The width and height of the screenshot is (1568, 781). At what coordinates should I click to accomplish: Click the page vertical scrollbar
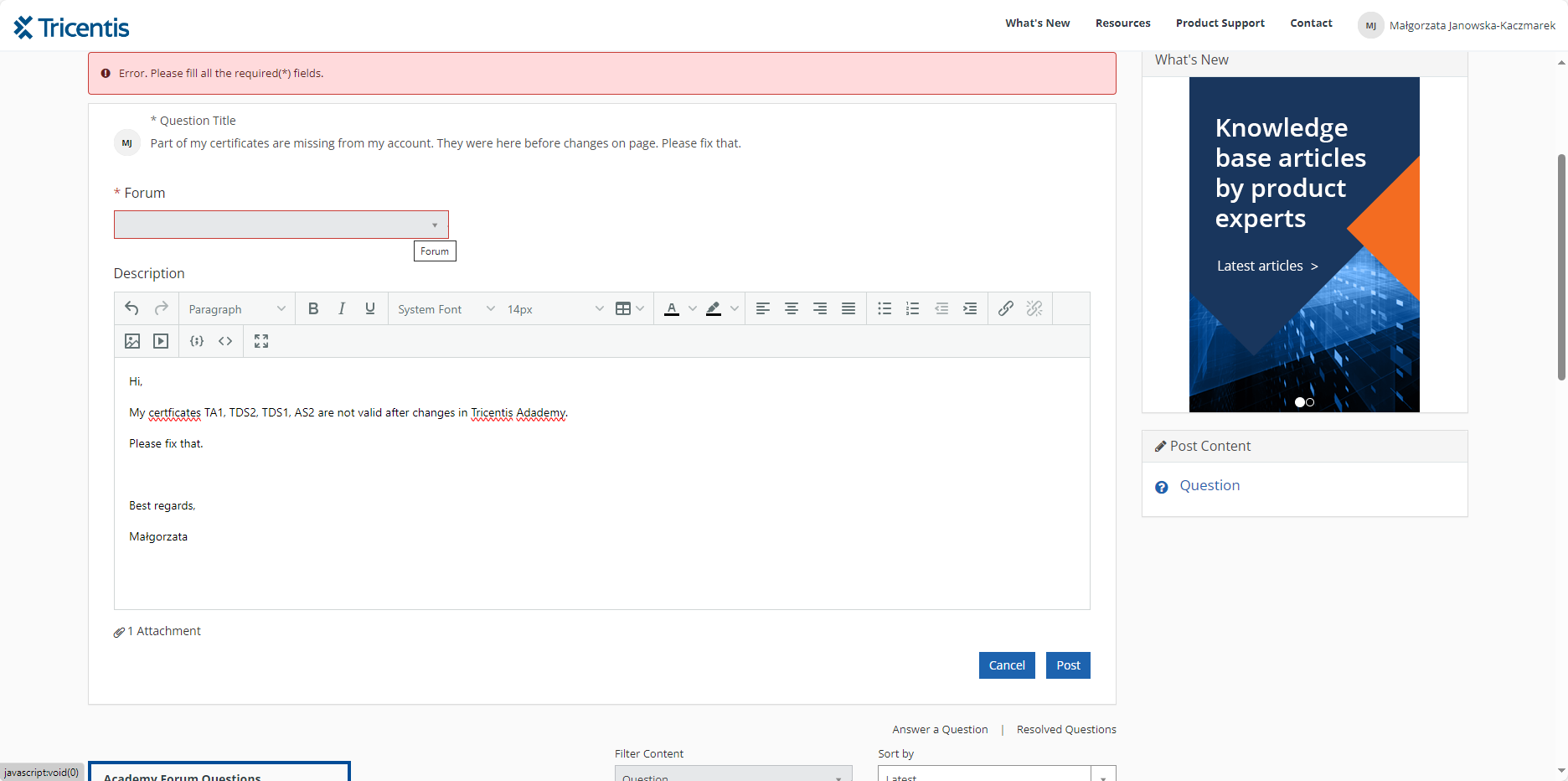click(x=1561, y=266)
